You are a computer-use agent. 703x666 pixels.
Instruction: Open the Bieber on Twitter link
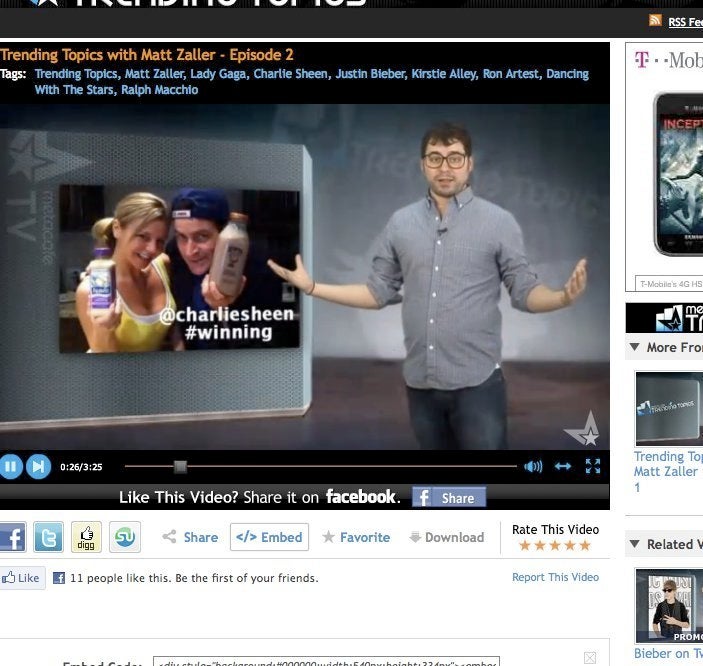click(x=668, y=653)
